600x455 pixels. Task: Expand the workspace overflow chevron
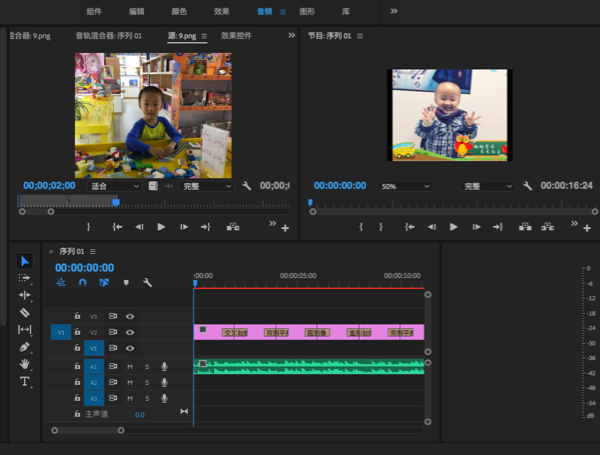pyautogui.click(x=393, y=11)
